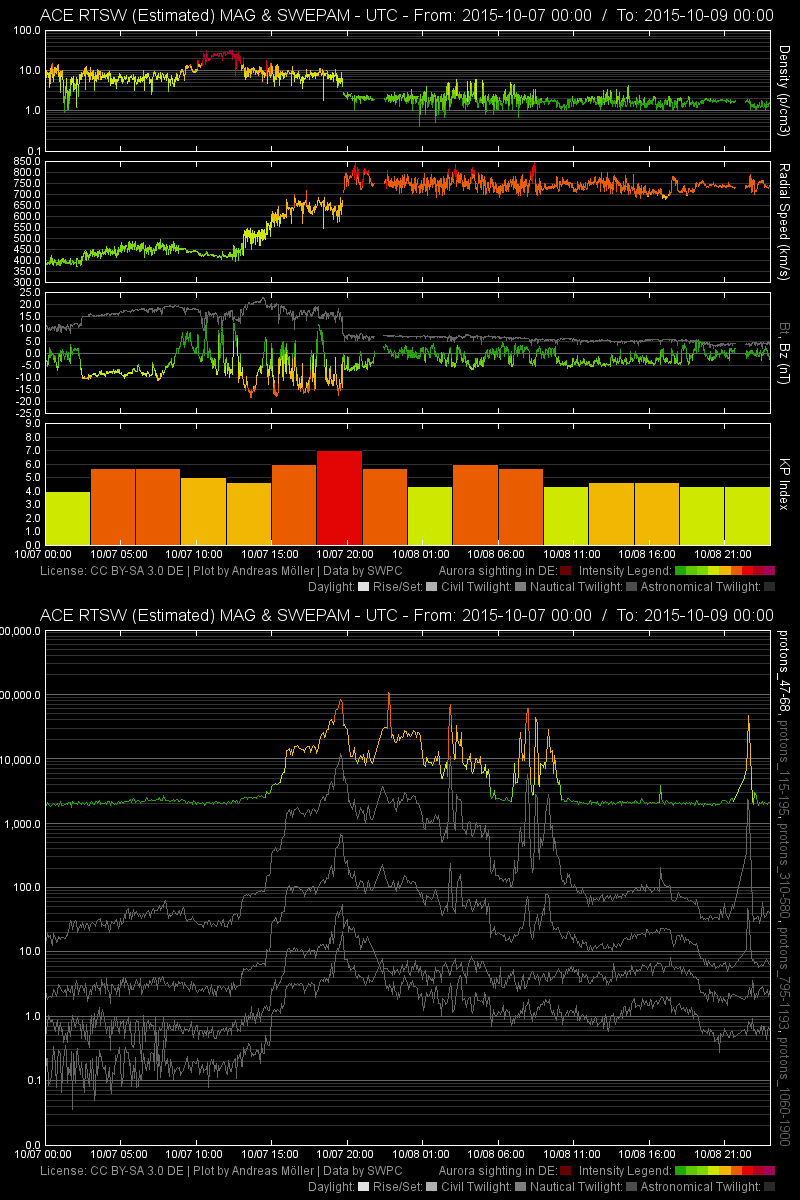The height and width of the screenshot is (1200, 800).
Task: Click the Radial Speed (km/s) axis label
Action: (785, 221)
